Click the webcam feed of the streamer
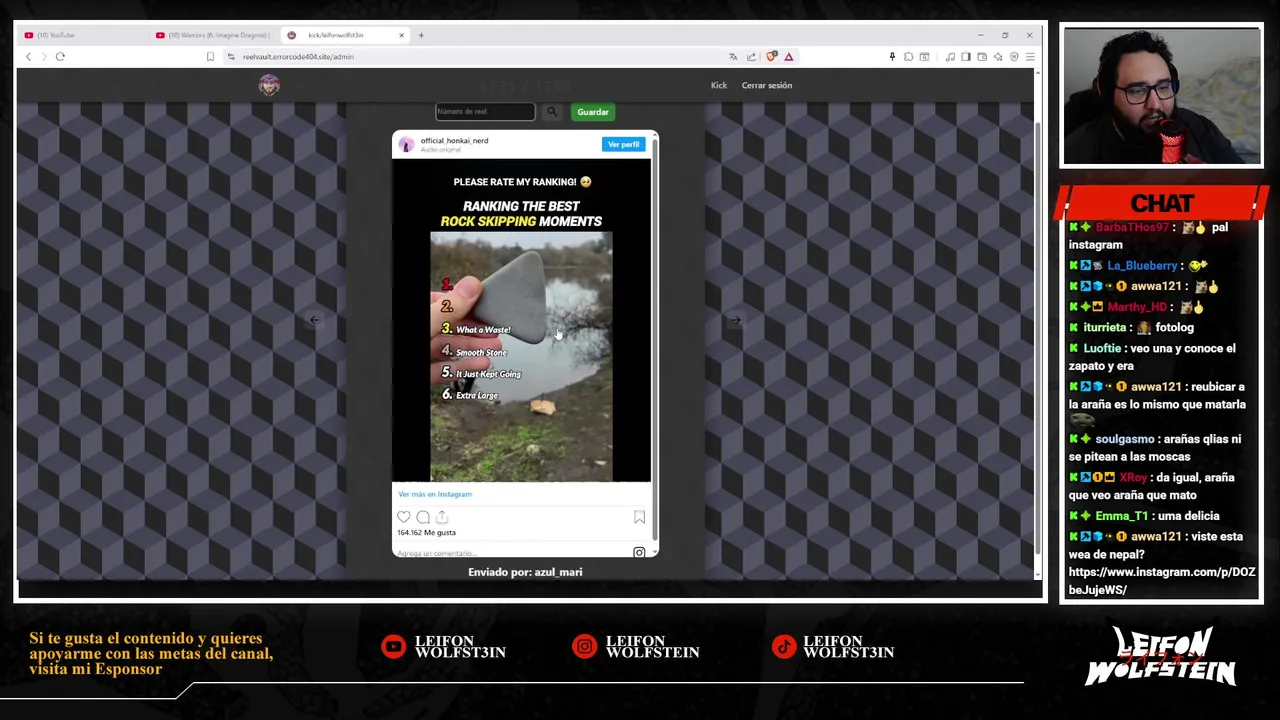Screen dimensions: 1280x720 coord(1162,96)
